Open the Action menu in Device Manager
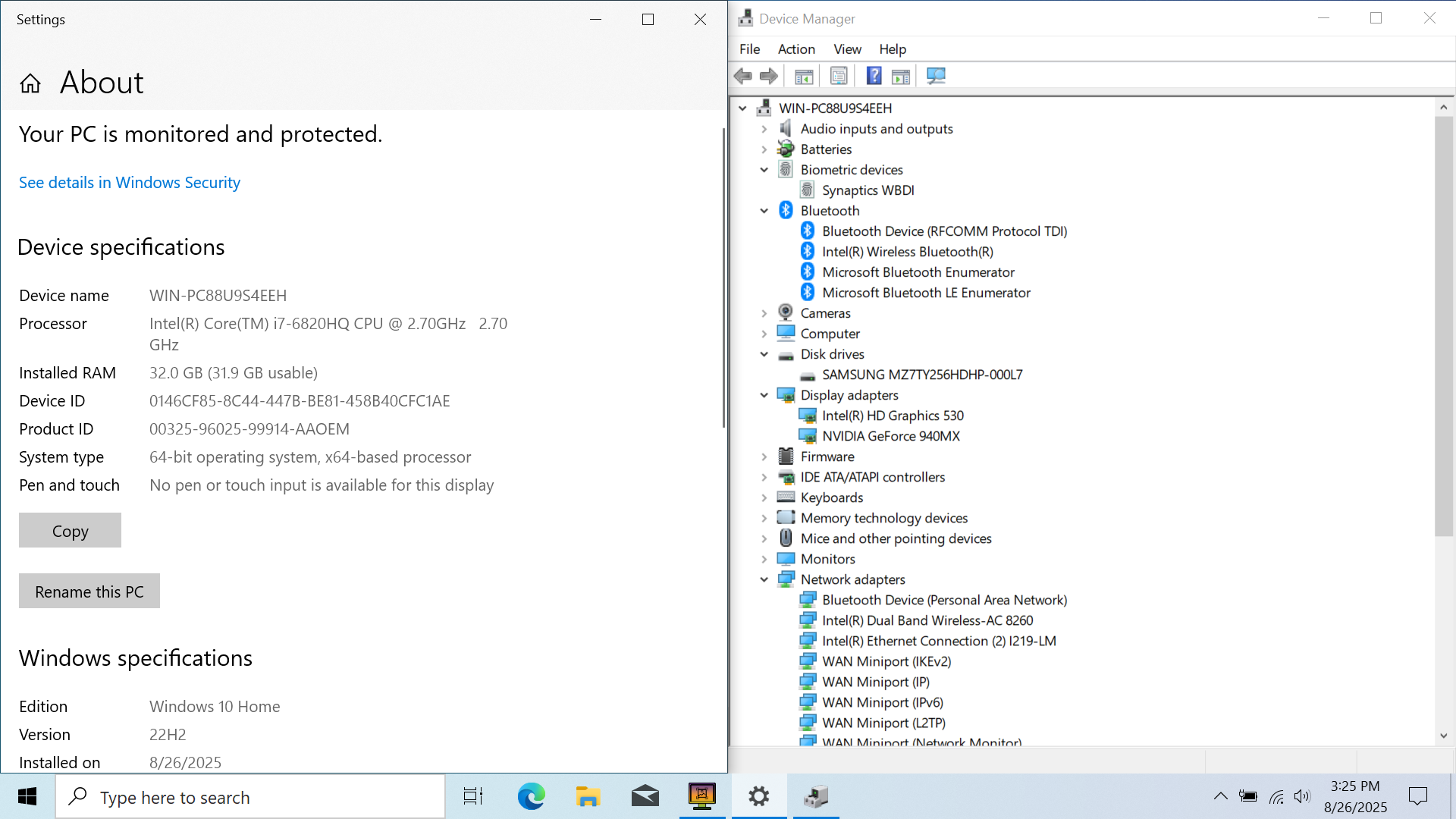Viewport: 1456px width, 819px height. tap(796, 49)
